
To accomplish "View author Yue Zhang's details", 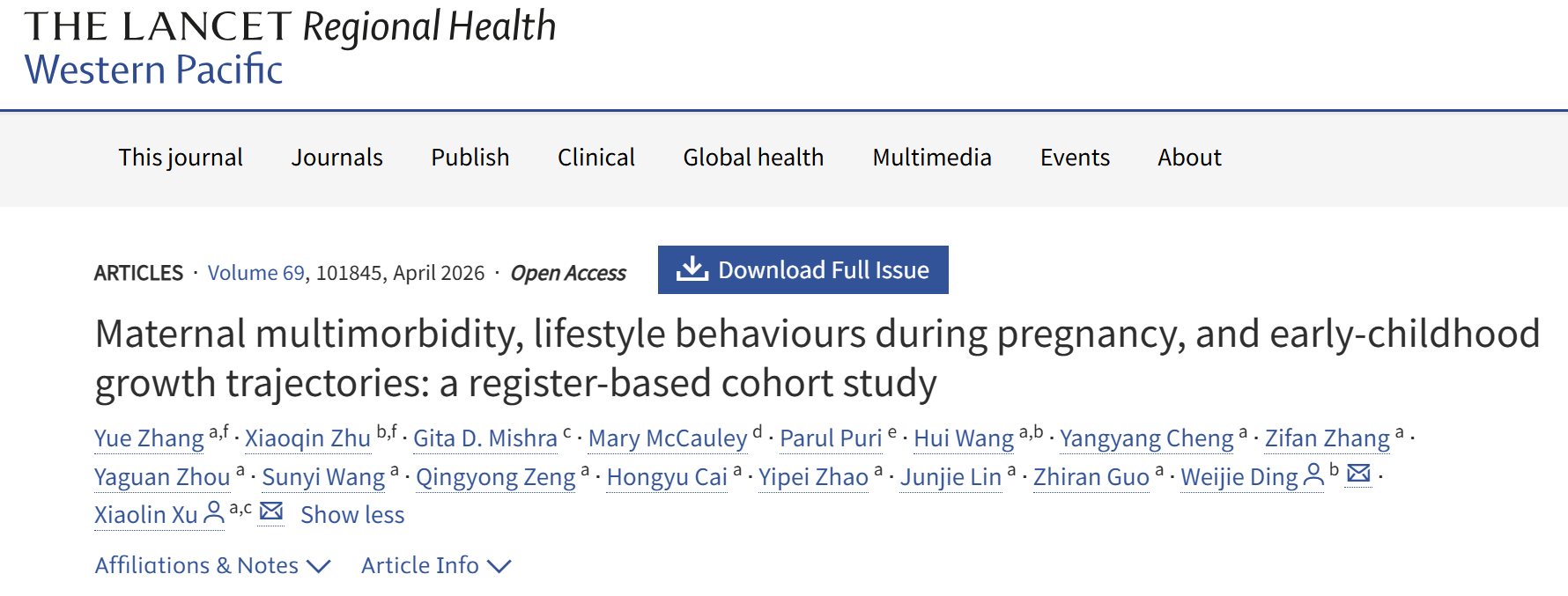I will point(149,438).
